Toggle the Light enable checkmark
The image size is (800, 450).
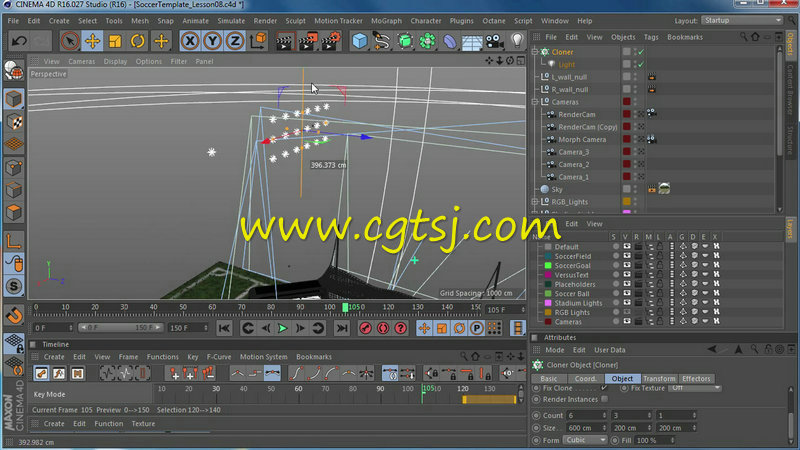pos(641,64)
